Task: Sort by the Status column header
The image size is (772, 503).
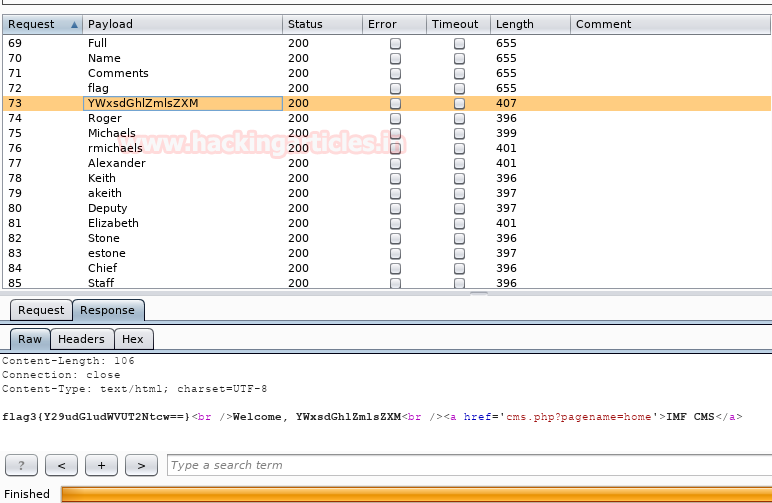Action: [322, 24]
